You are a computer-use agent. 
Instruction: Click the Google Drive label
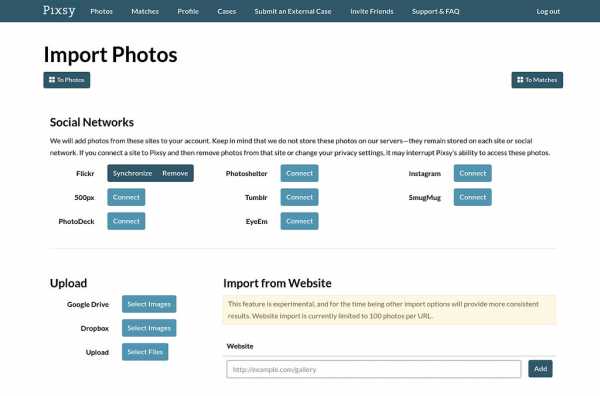(x=88, y=305)
